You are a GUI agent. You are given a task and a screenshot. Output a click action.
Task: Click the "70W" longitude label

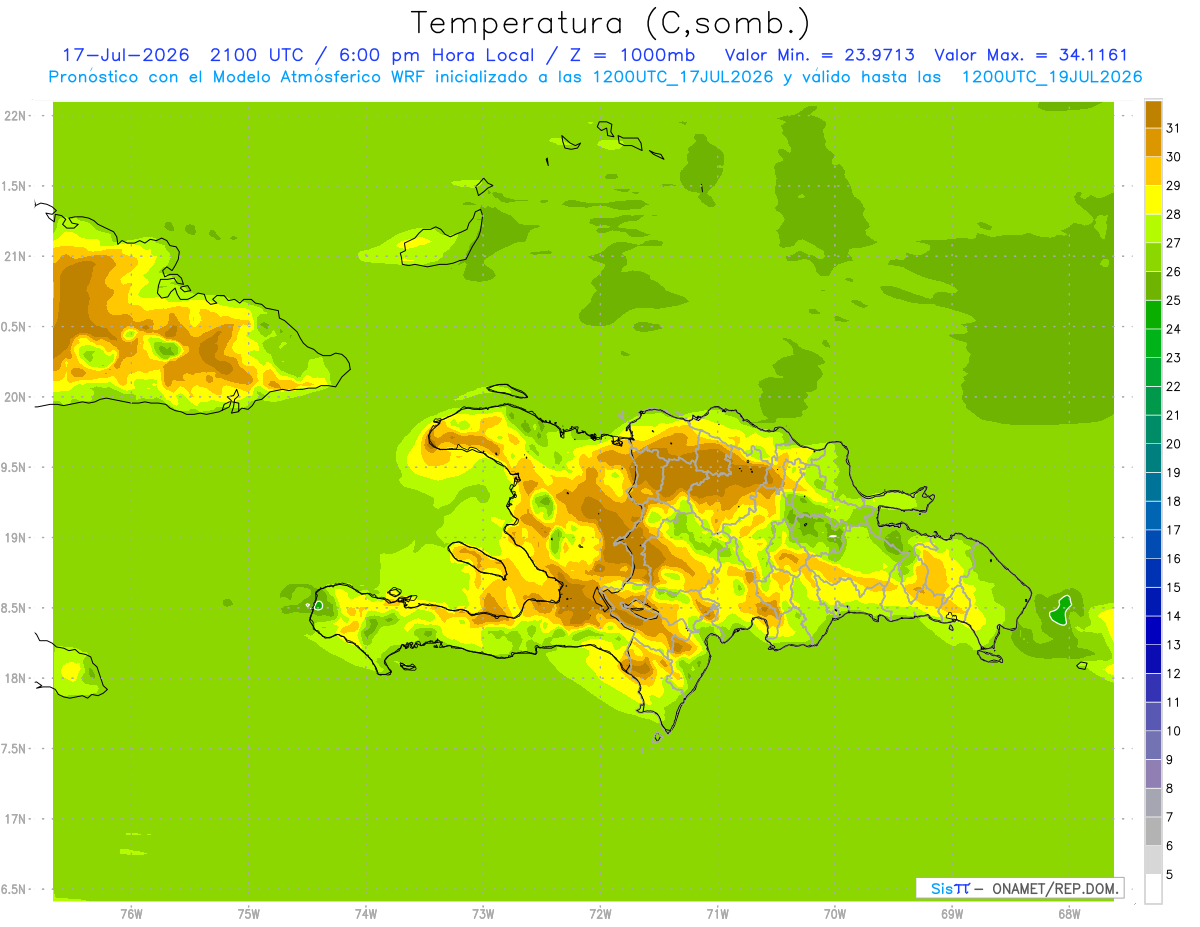pos(835,914)
